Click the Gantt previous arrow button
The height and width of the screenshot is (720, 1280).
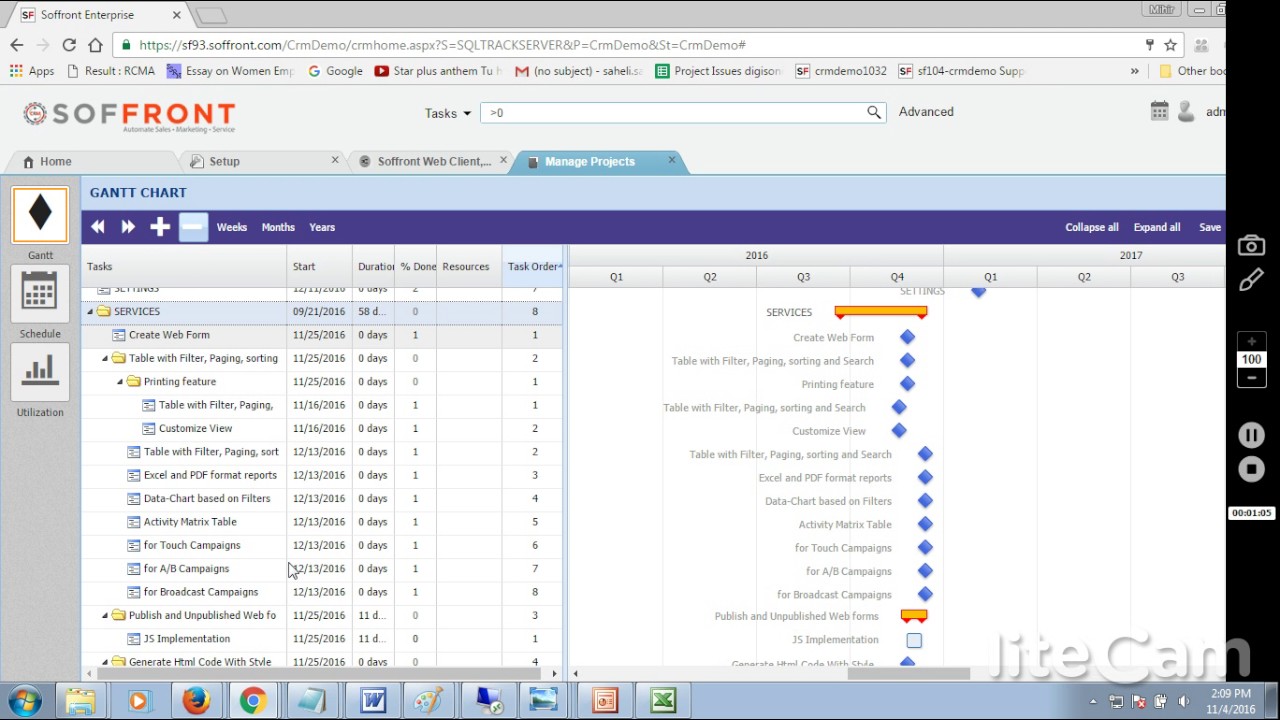(98, 227)
